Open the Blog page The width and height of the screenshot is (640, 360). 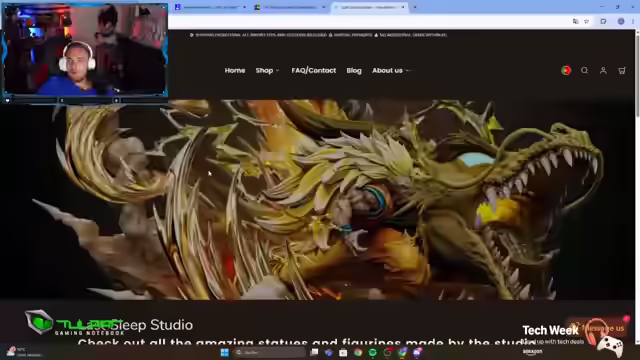(x=354, y=71)
